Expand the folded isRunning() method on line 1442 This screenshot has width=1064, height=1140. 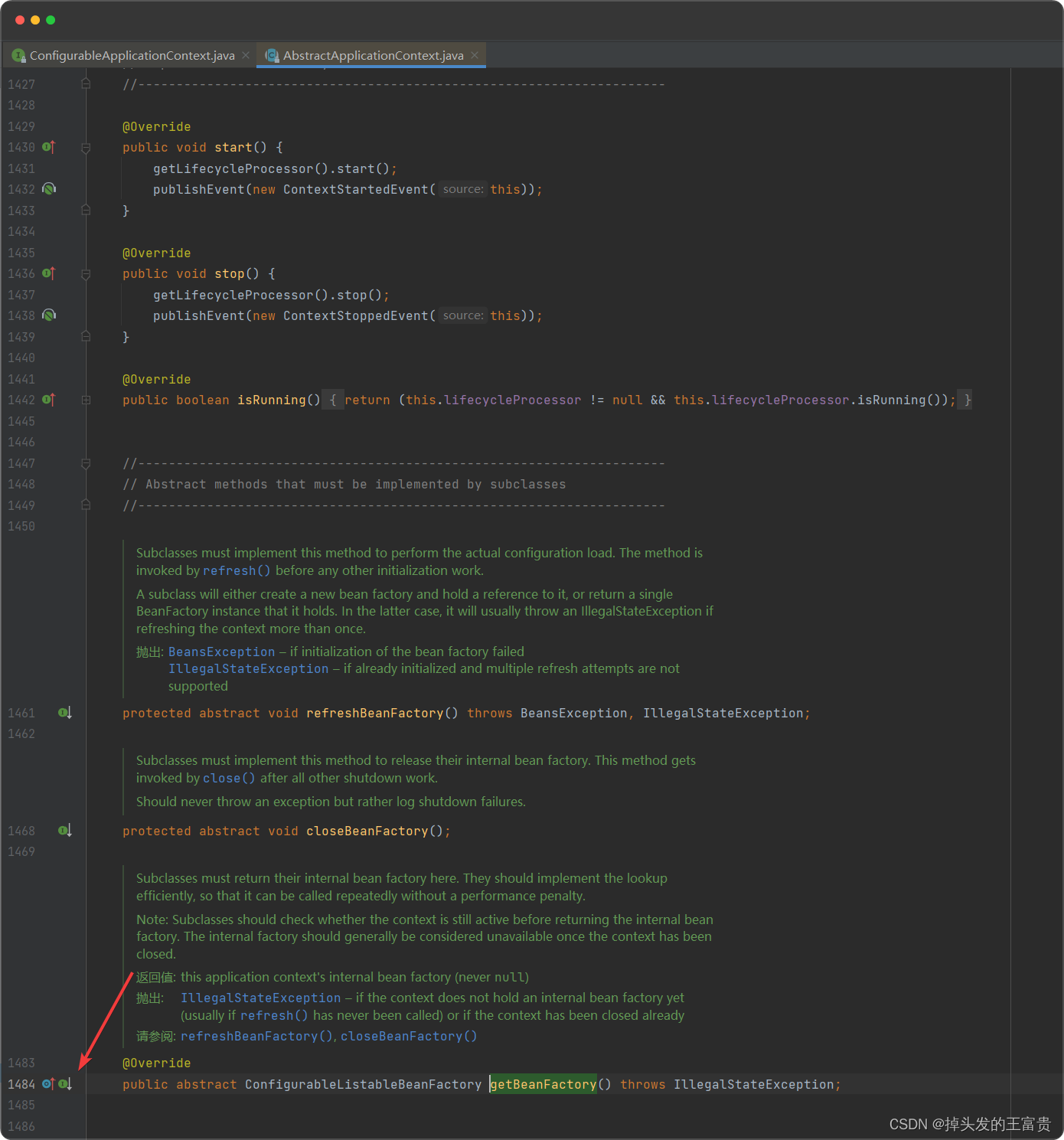click(x=86, y=400)
